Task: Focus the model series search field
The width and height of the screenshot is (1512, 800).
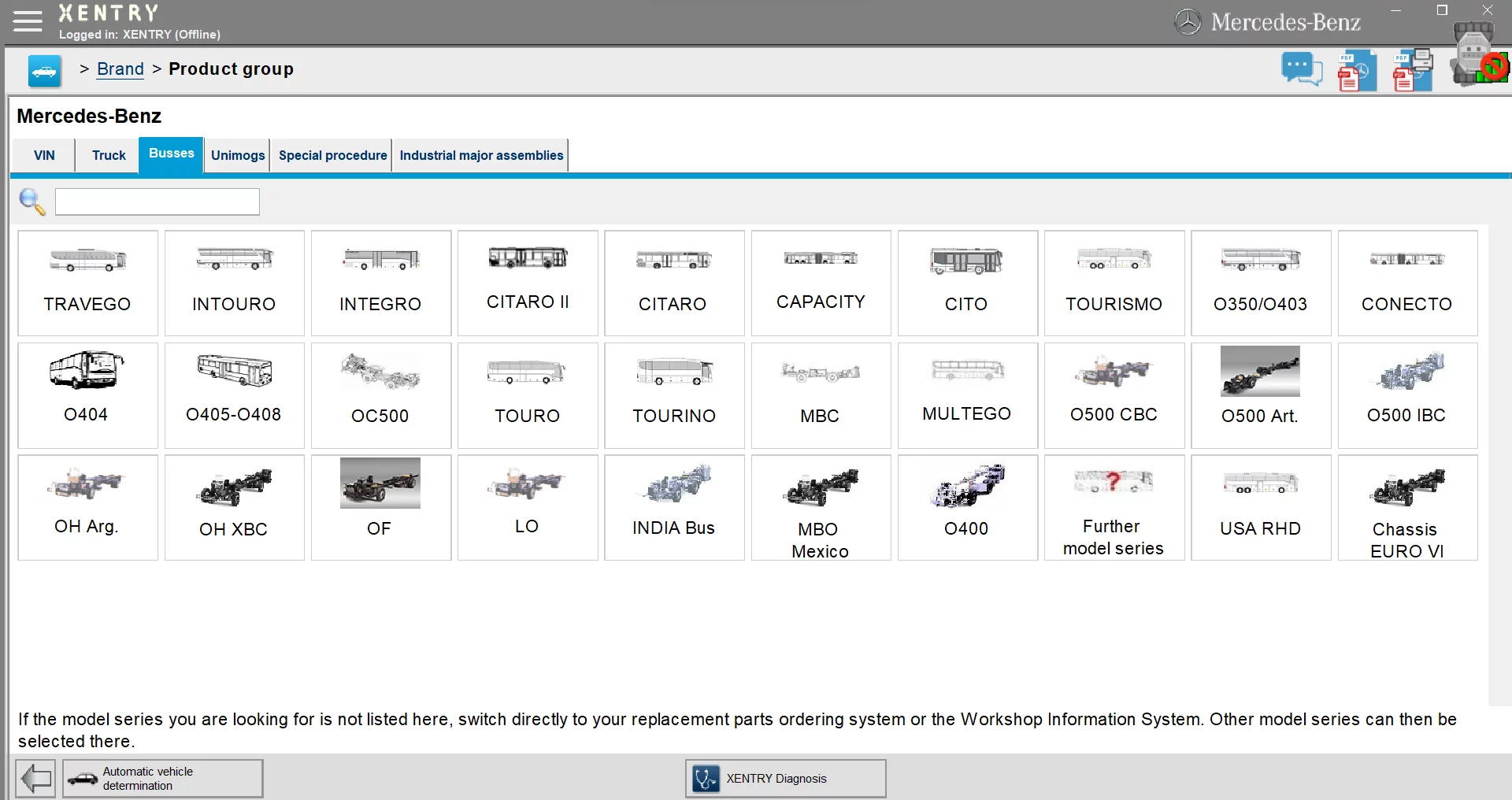Action: click(x=157, y=202)
